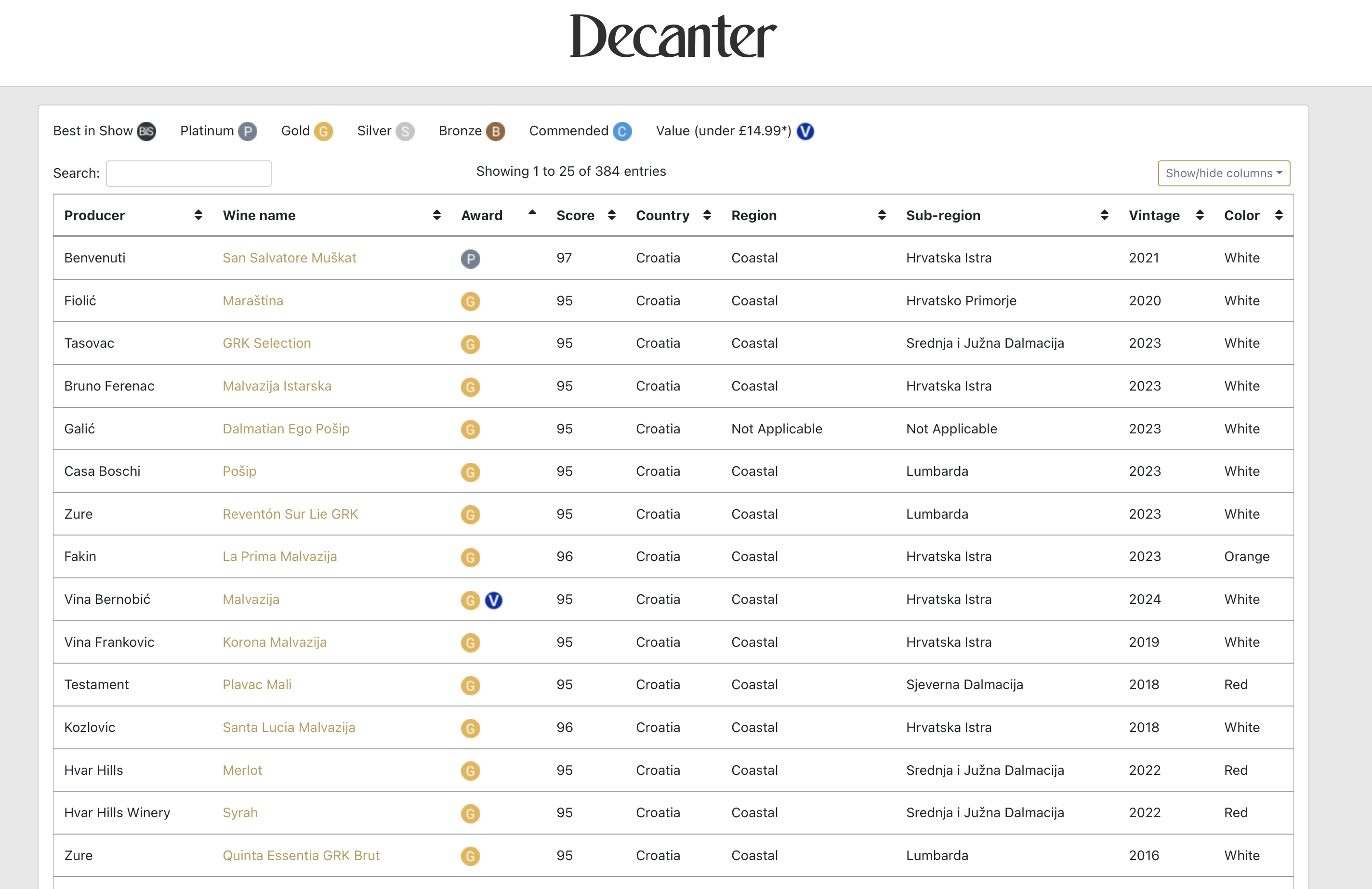The width and height of the screenshot is (1372, 889).
Task: Click Gold award icon for Syrah row
Action: pyautogui.click(x=470, y=813)
